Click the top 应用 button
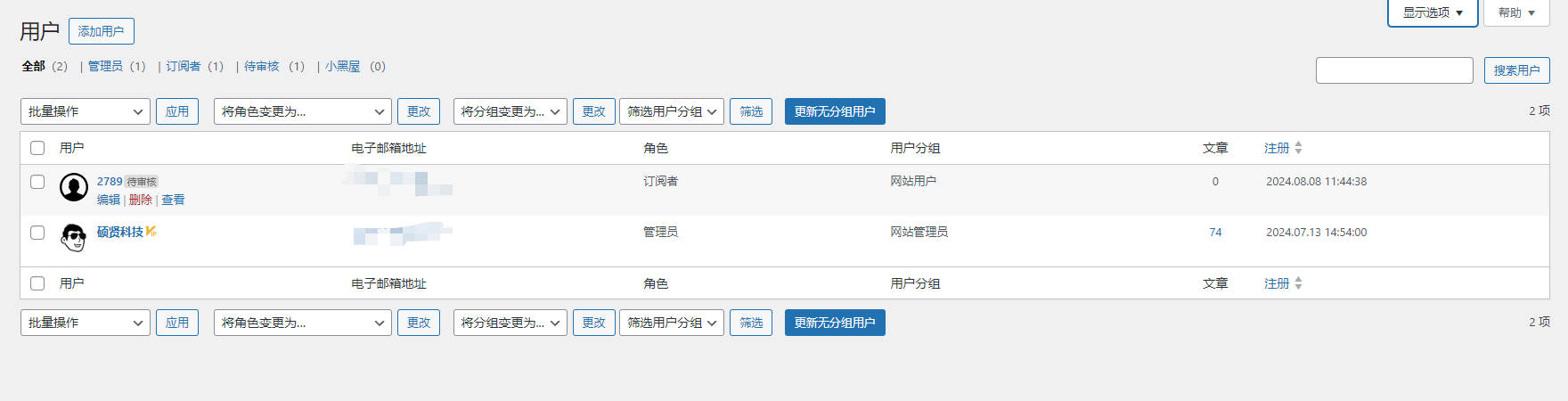 pos(177,111)
